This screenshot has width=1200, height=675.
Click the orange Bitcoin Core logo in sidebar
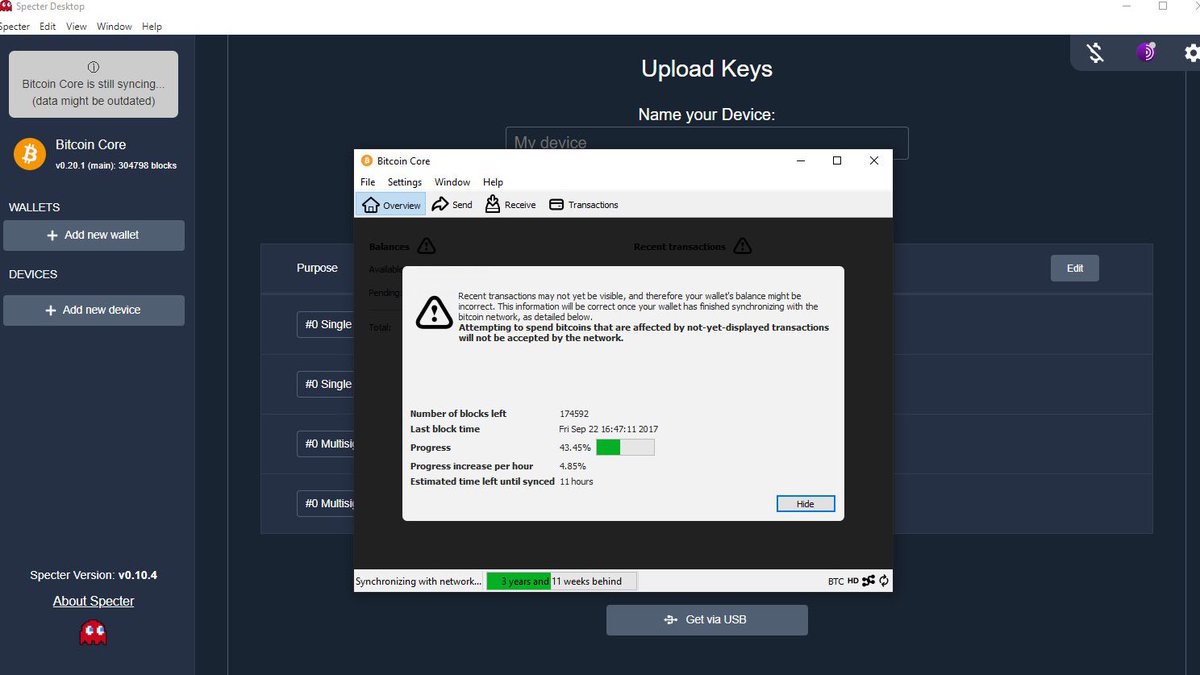[x=30, y=153]
